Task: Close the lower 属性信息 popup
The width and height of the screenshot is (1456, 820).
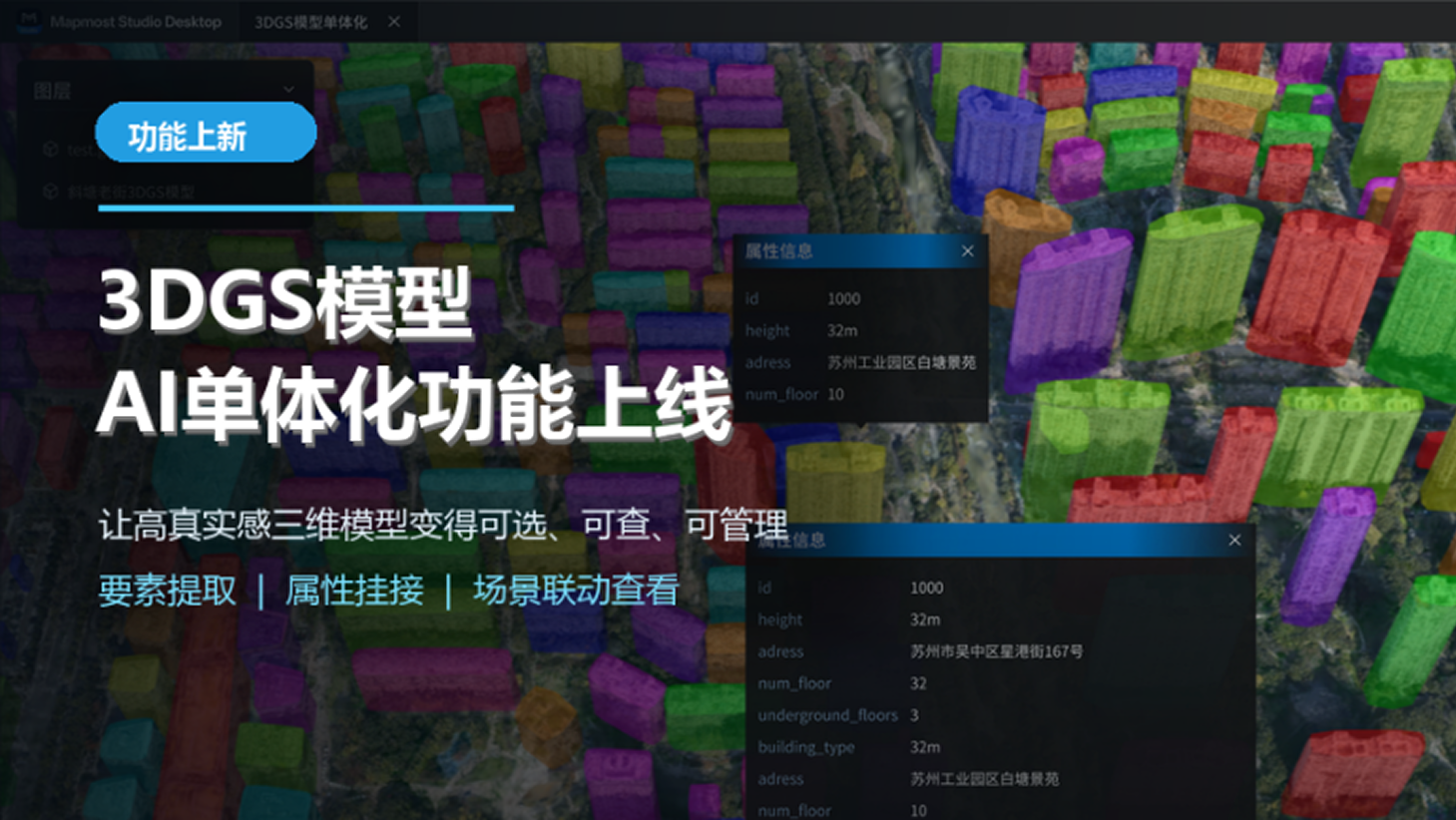Action: (x=1234, y=540)
